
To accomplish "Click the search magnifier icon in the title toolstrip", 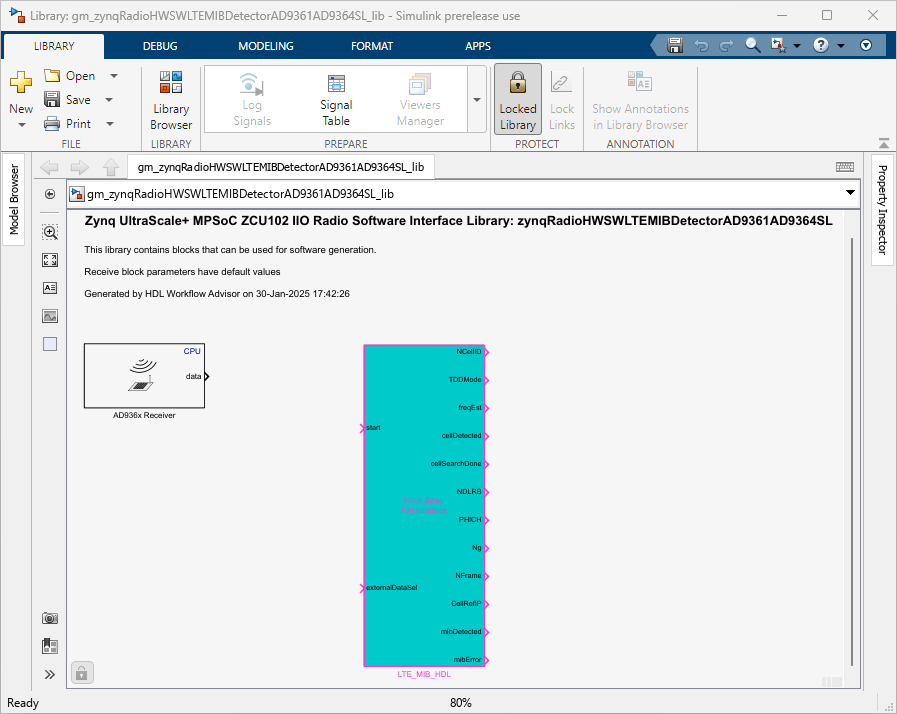I will tap(752, 45).
